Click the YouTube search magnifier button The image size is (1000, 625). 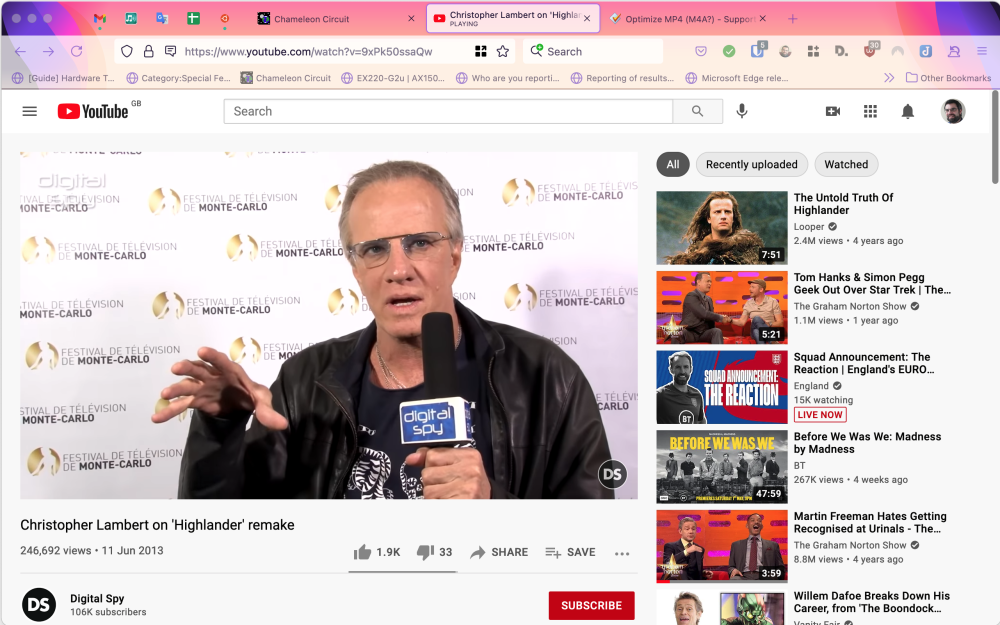click(x=697, y=111)
